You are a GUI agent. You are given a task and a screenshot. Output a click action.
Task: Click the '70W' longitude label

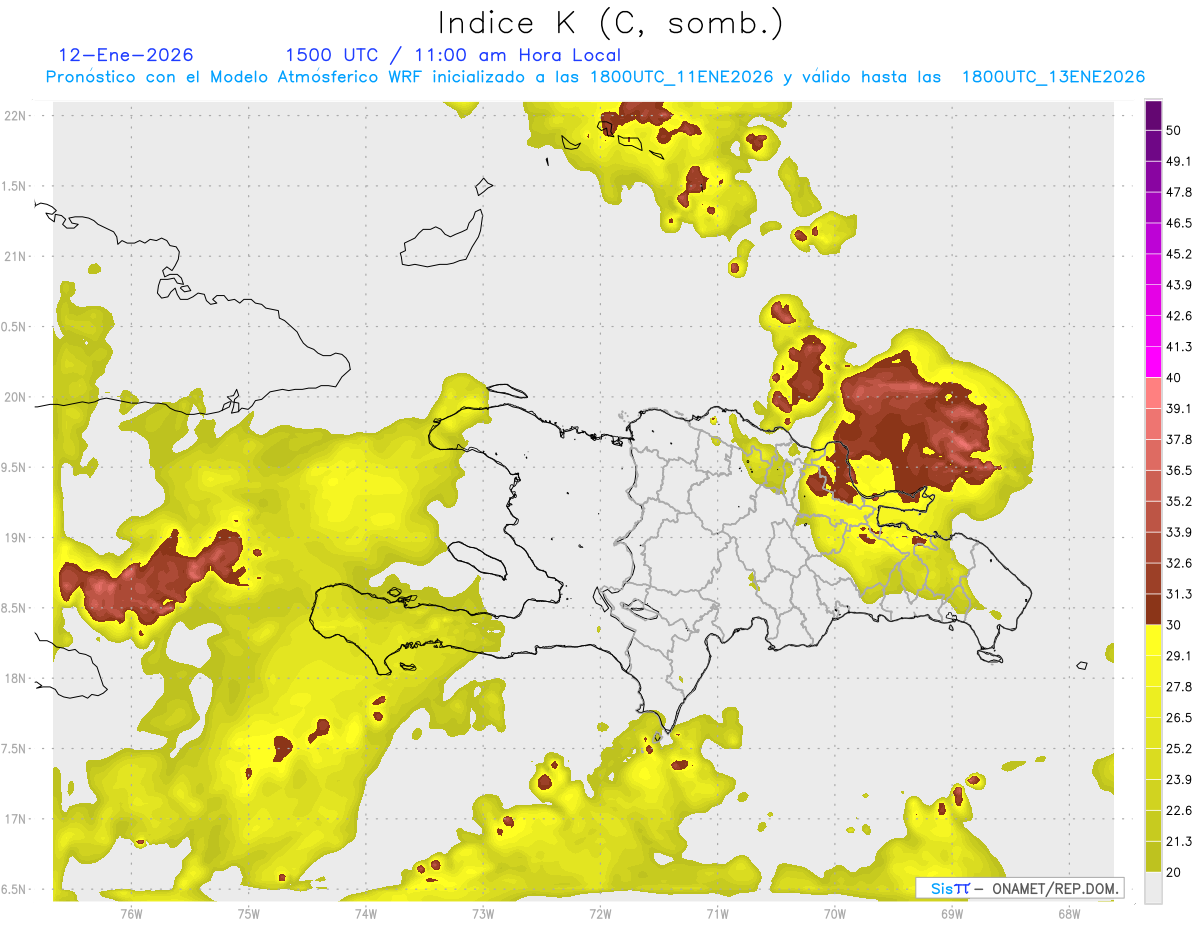click(835, 914)
